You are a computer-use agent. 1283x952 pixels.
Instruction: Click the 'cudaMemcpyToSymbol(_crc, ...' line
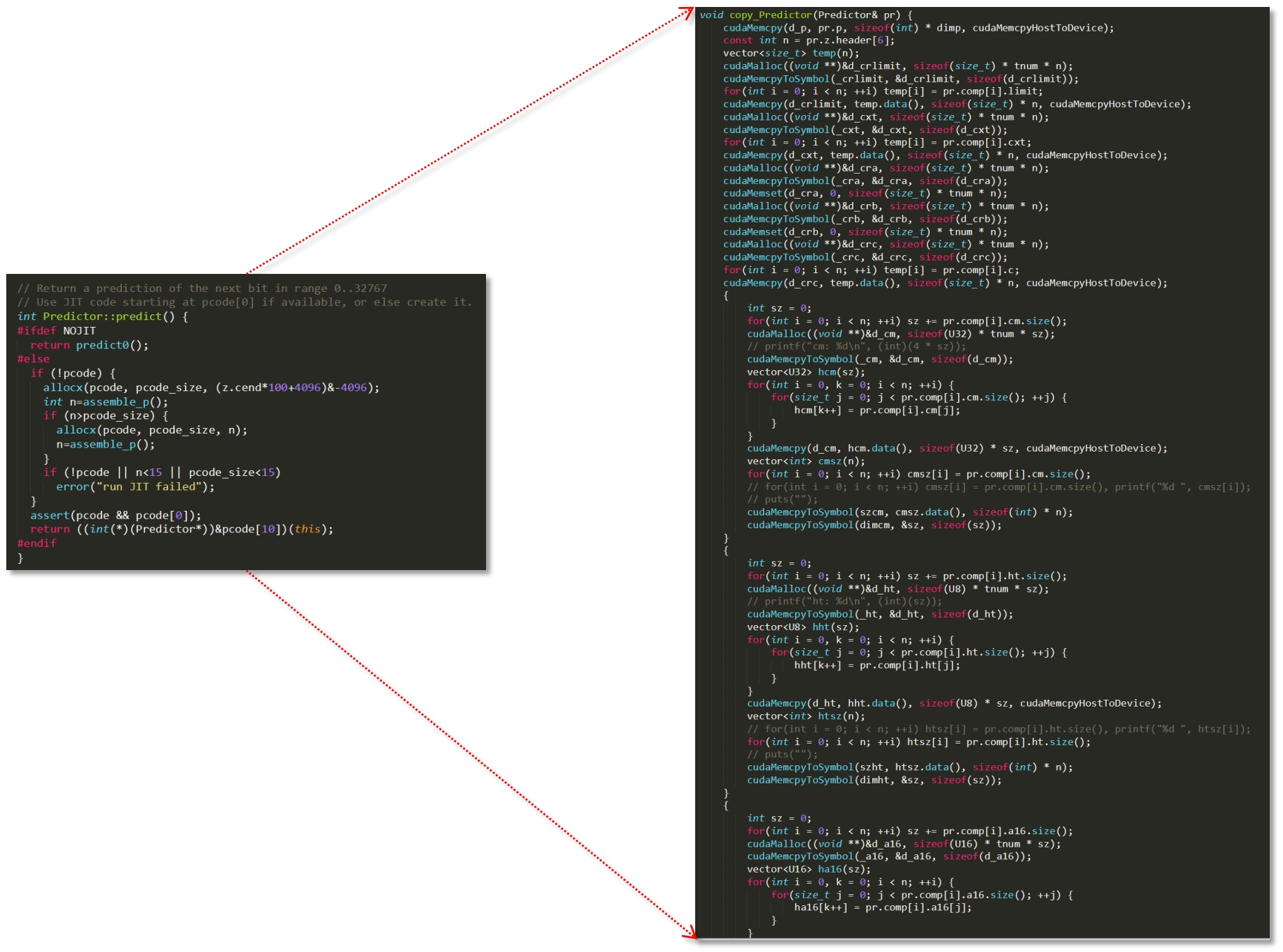click(865, 258)
